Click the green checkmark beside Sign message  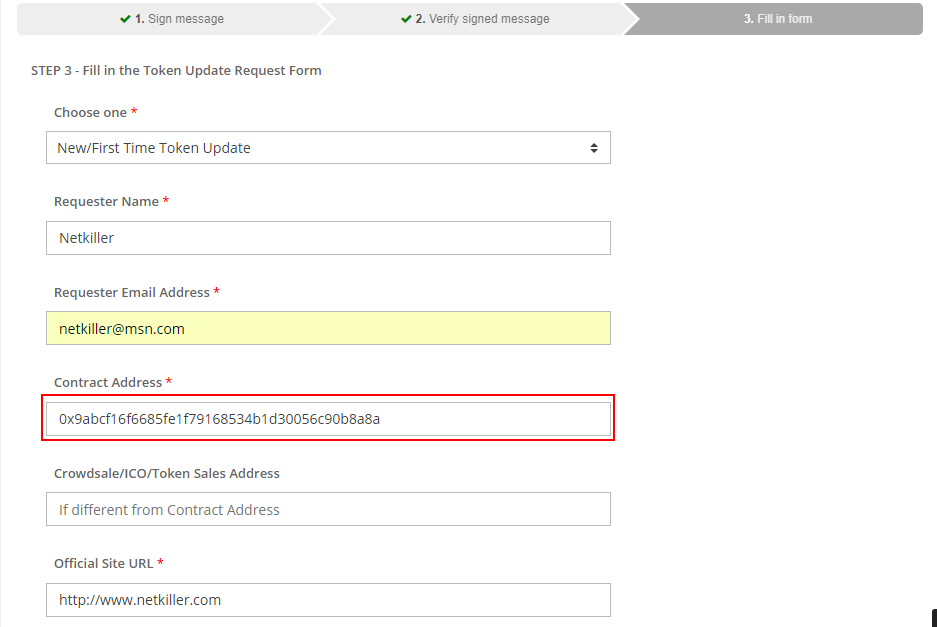[125, 19]
